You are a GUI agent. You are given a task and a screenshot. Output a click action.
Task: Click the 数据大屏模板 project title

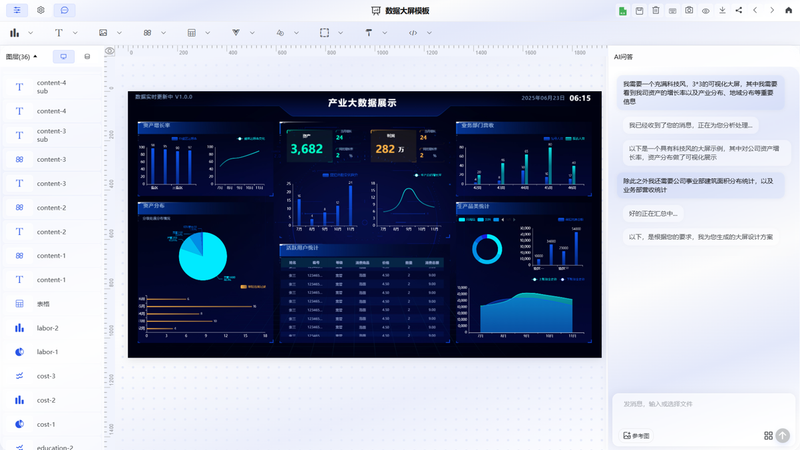tap(407, 11)
